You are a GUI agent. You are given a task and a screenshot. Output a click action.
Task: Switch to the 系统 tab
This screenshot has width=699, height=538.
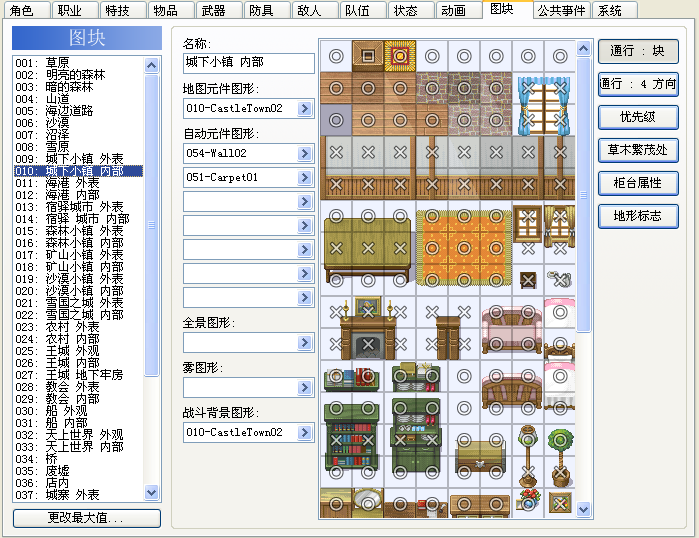(x=615, y=10)
